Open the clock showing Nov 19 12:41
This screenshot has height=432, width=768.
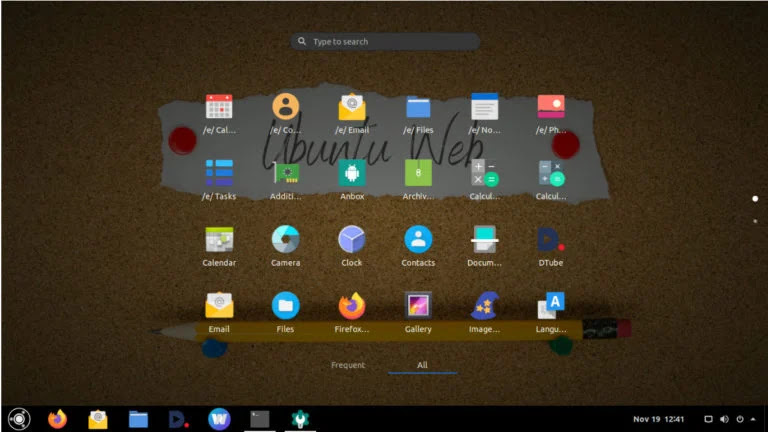click(658, 419)
